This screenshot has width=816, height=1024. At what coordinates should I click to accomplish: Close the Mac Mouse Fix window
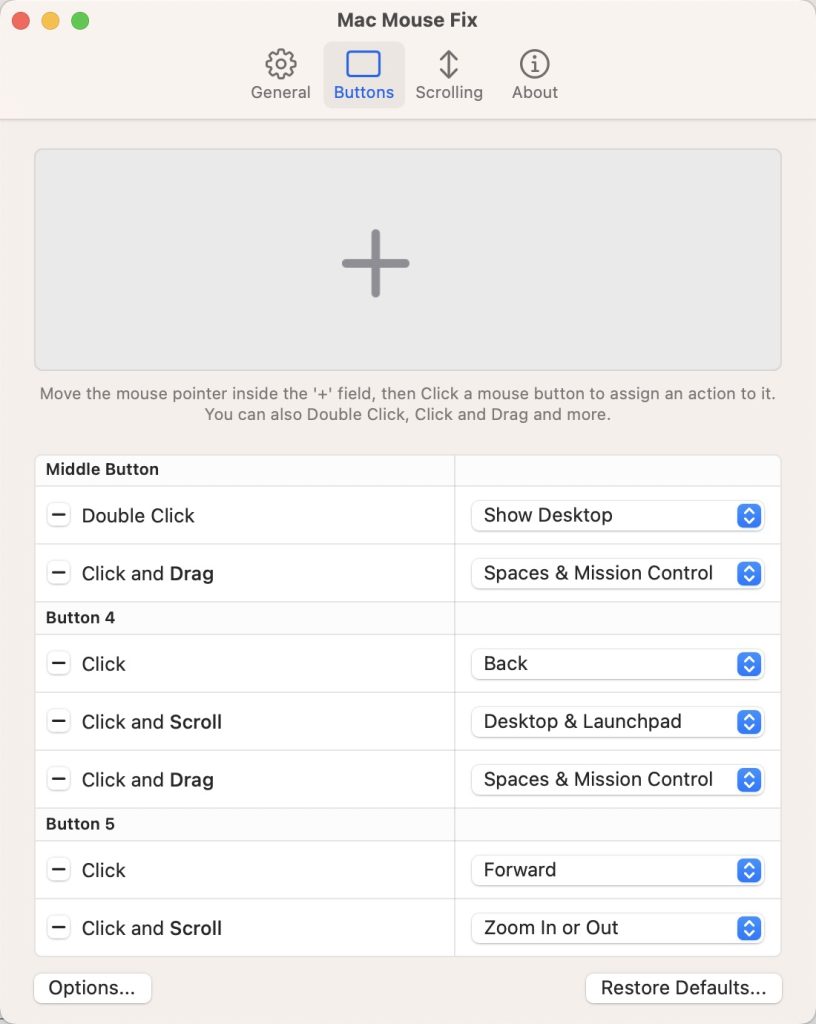21,21
